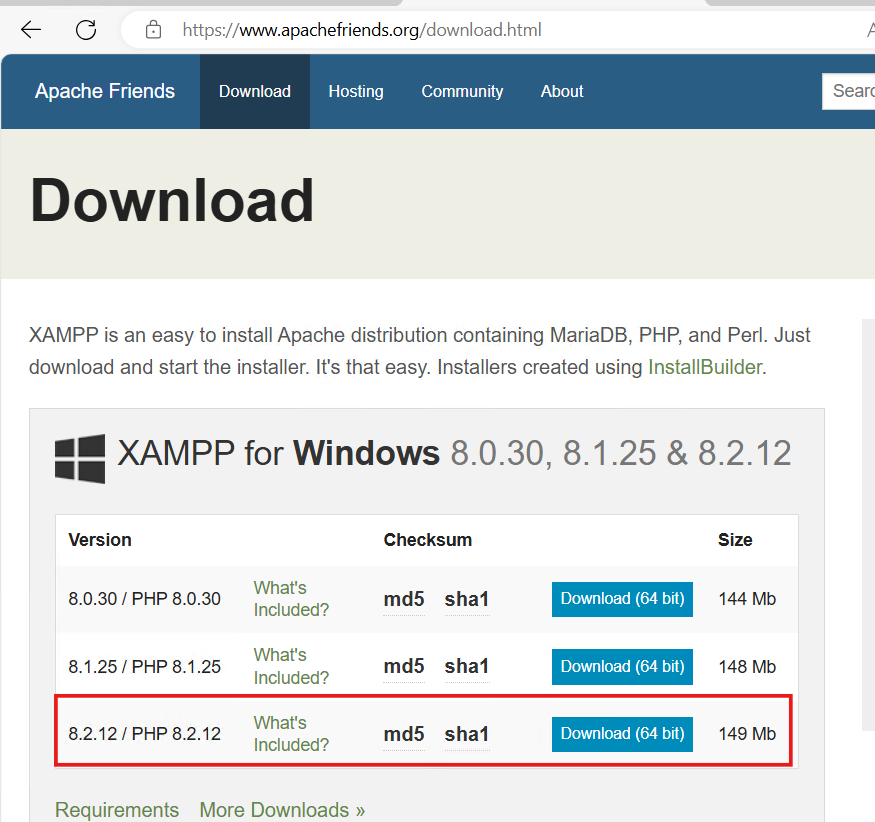Image resolution: width=875 pixels, height=822 pixels.
Task: Open What's Included for 8.1.25
Action: click(x=291, y=666)
